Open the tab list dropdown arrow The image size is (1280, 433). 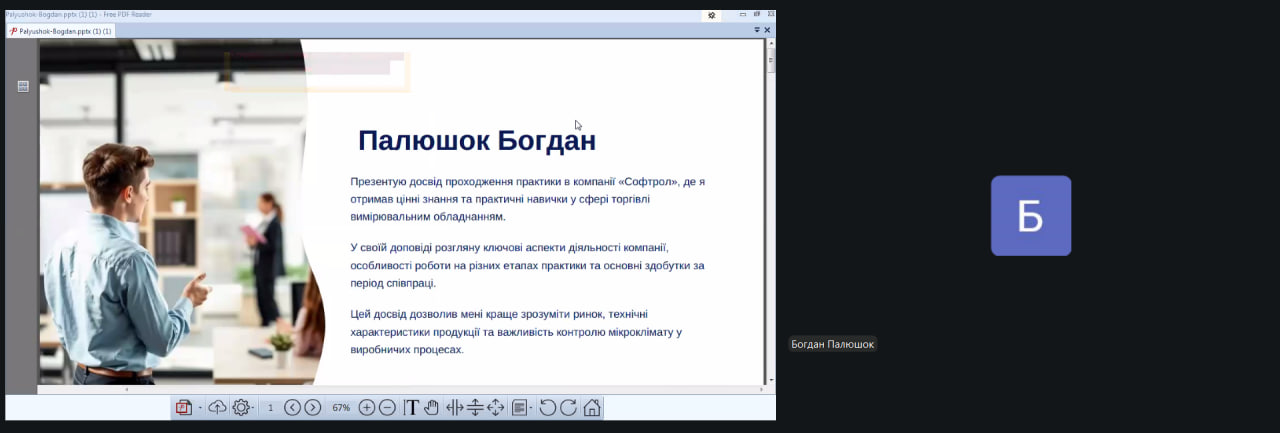[x=757, y=31]
